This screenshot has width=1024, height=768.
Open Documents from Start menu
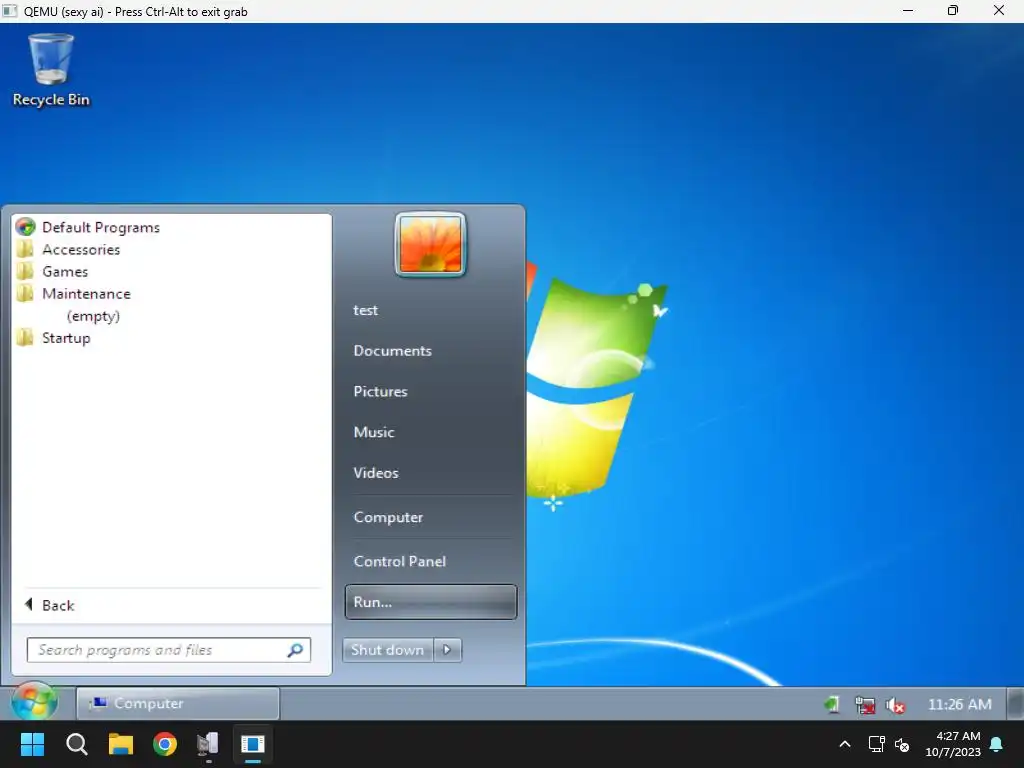click(x=392, y=351)
